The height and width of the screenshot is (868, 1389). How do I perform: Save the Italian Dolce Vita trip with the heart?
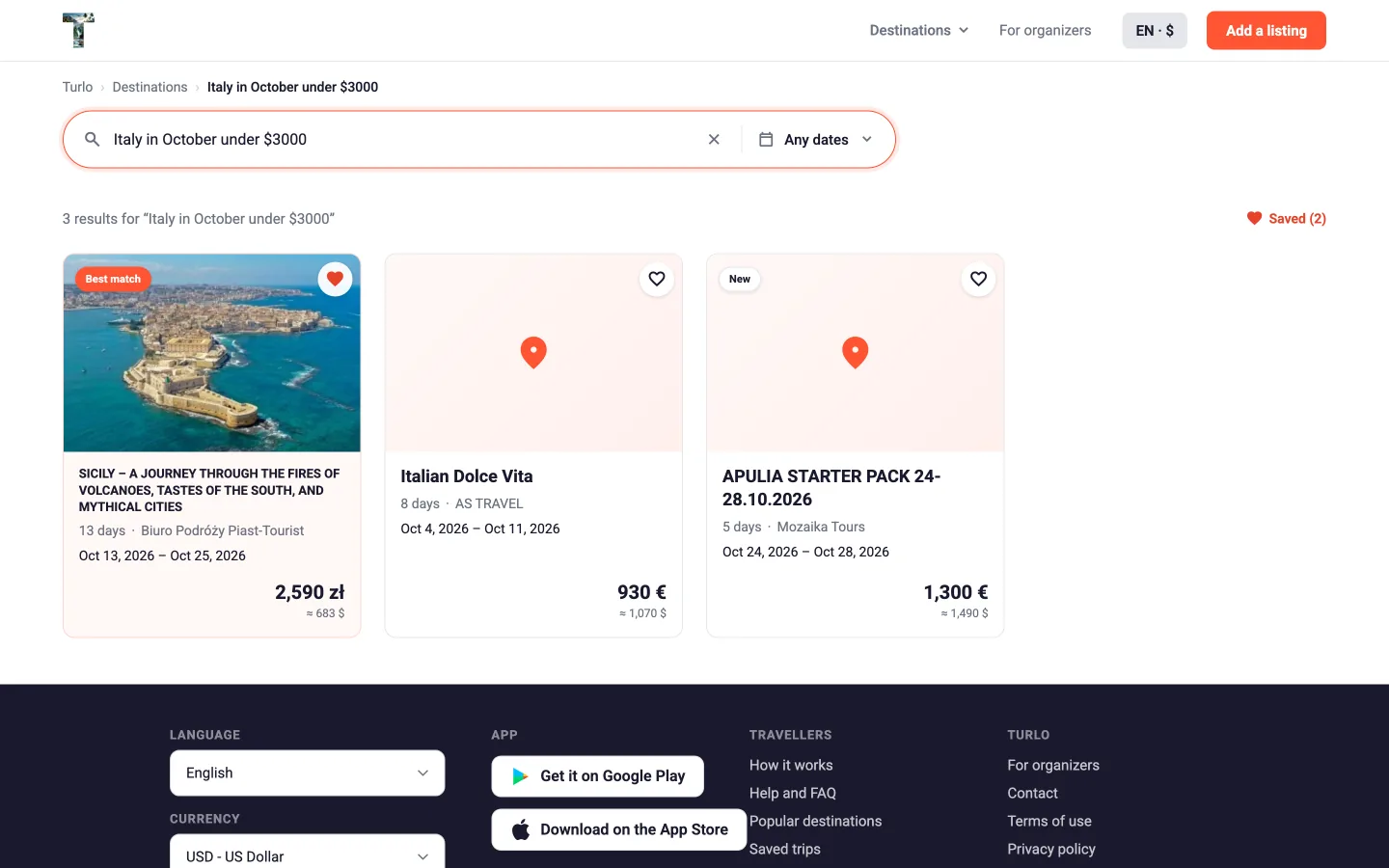pyautogui.click(x=657, y=279)
